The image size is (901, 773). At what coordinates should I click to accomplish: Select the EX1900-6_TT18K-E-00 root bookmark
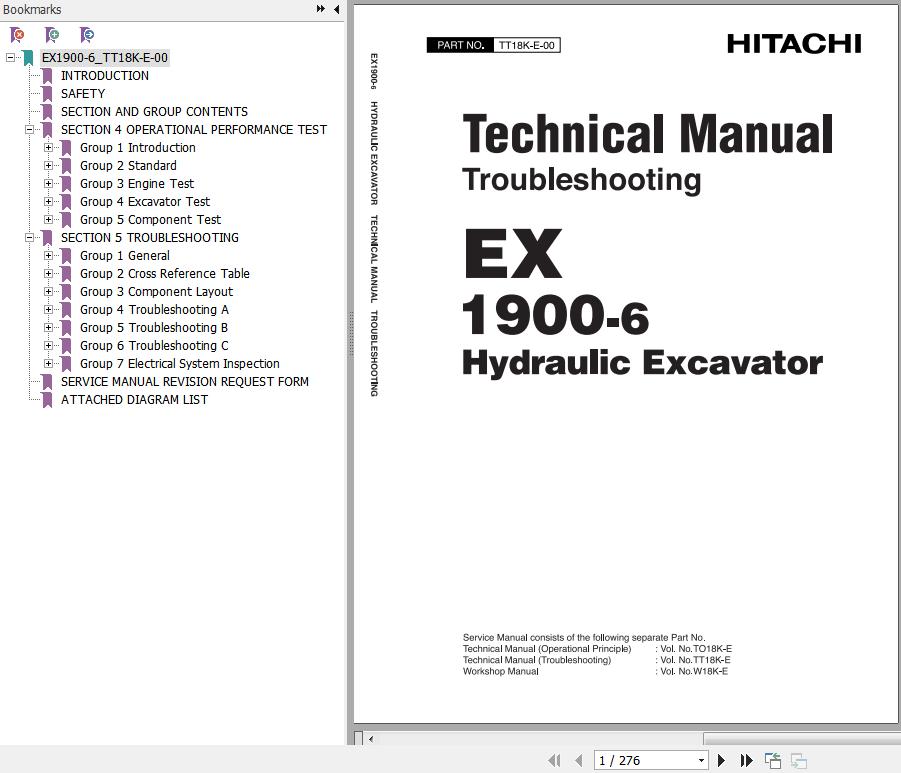[x=105, y=57]
